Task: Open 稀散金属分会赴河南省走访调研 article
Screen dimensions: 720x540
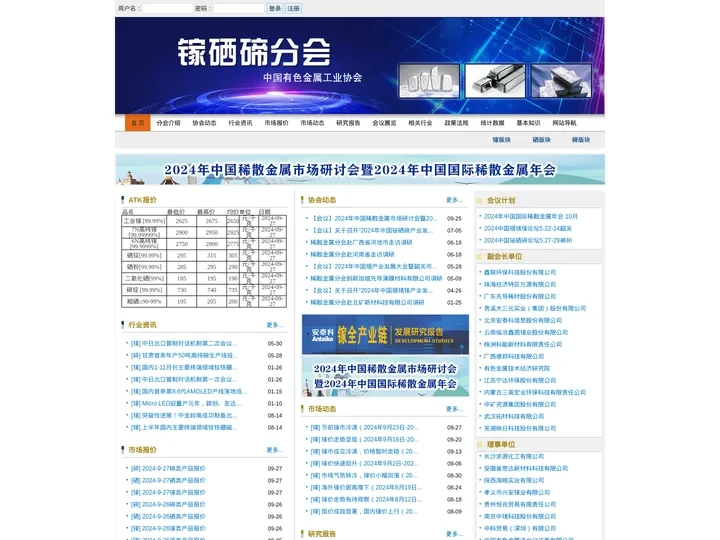Action: (352, 254)
